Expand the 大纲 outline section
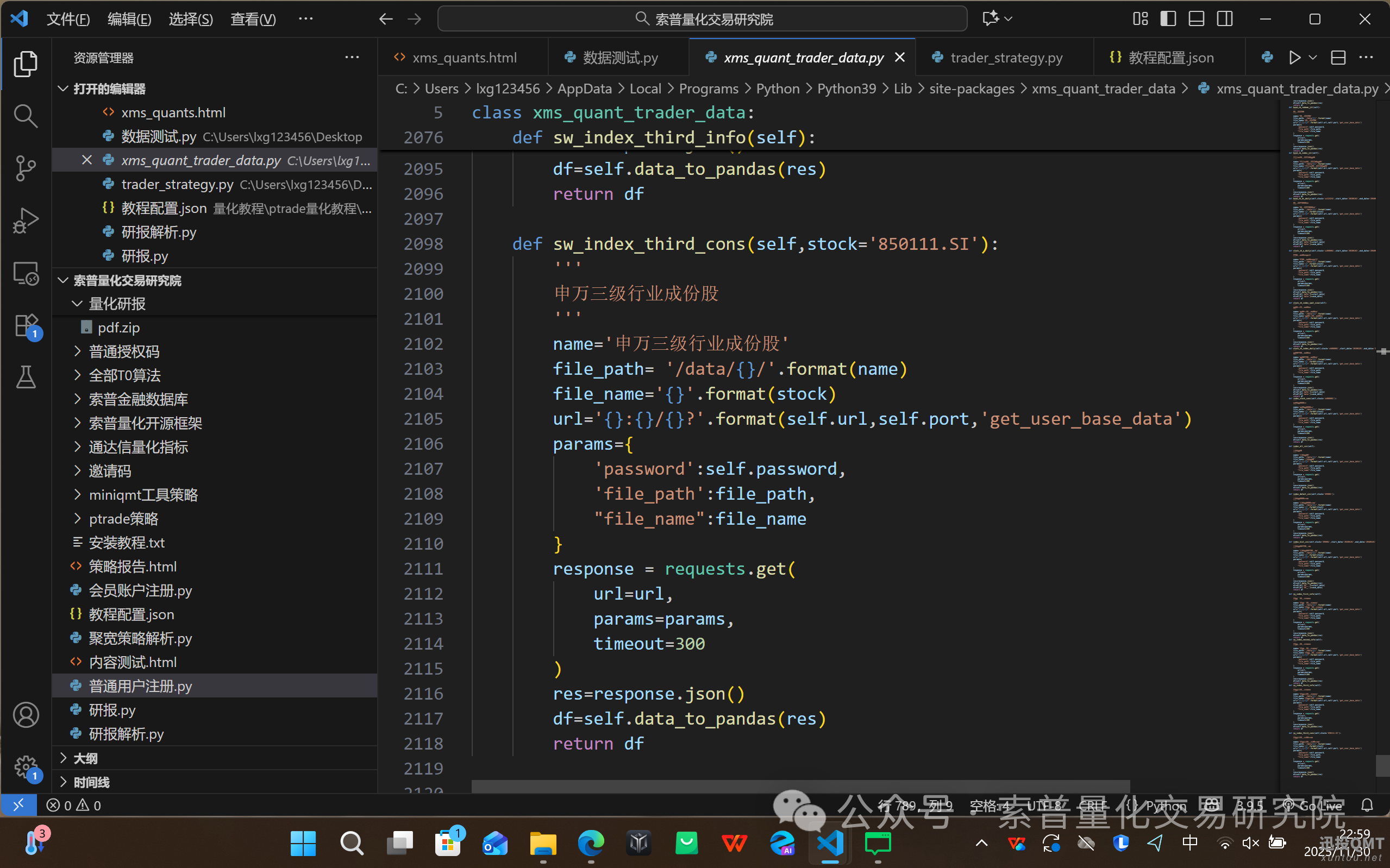1390x868 pixels. [85, 758]
